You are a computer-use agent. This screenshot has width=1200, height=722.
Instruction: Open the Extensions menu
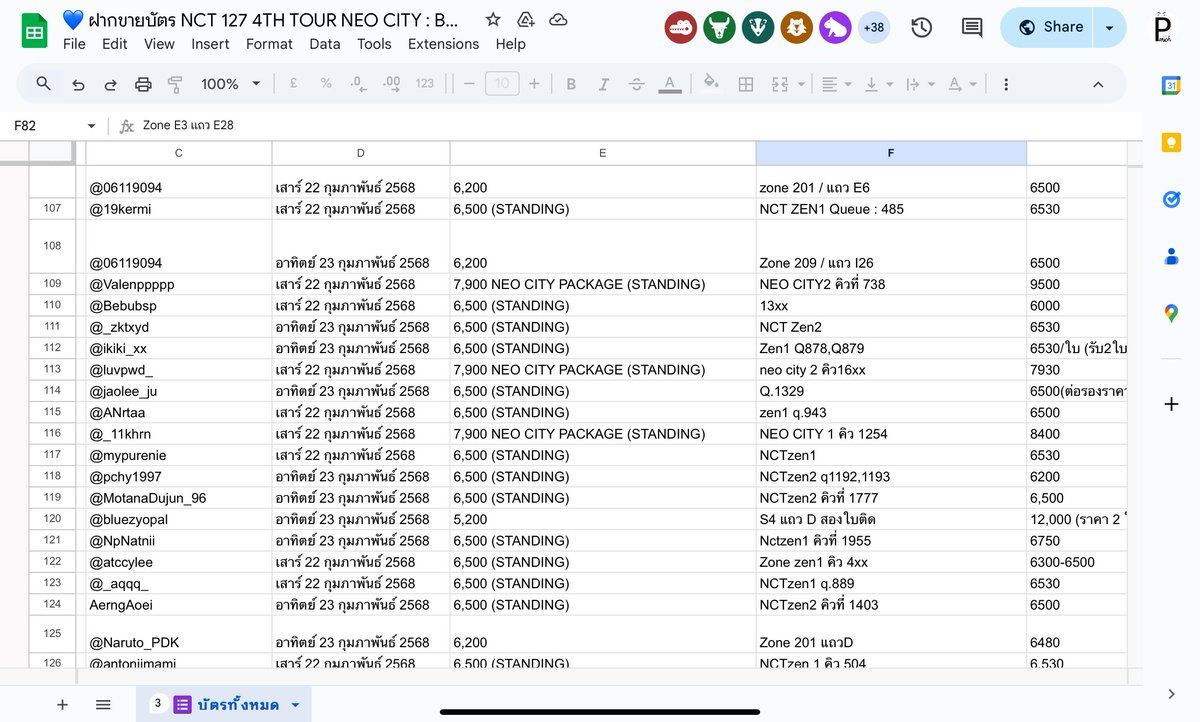[x=443, y=44]
